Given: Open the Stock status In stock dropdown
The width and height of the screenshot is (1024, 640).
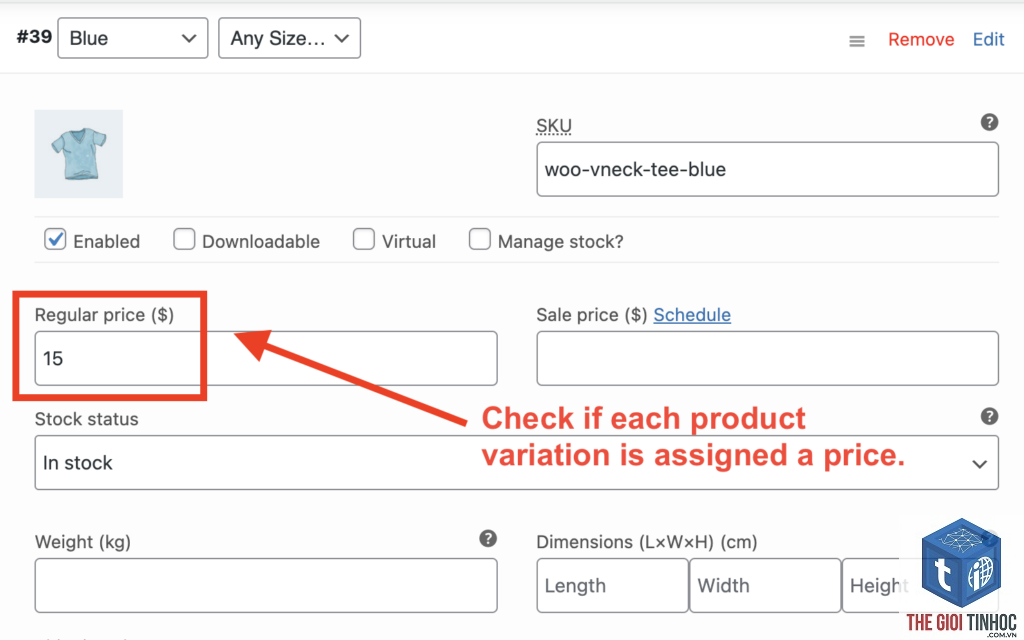Looking at the screenshot, I should (x=517, y=462).
